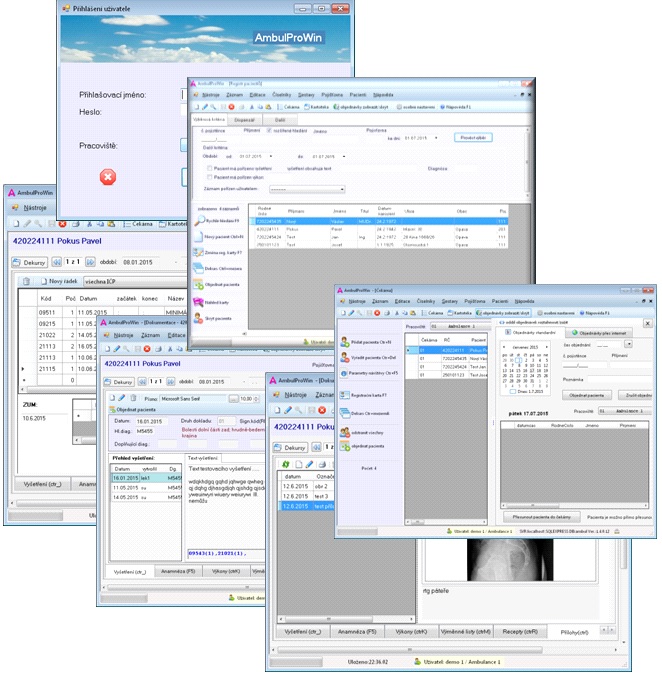Click Náhled karty pink icon in Registr sidebar
The height and width of the screenshot is (673, 662).
coord(198,302)
